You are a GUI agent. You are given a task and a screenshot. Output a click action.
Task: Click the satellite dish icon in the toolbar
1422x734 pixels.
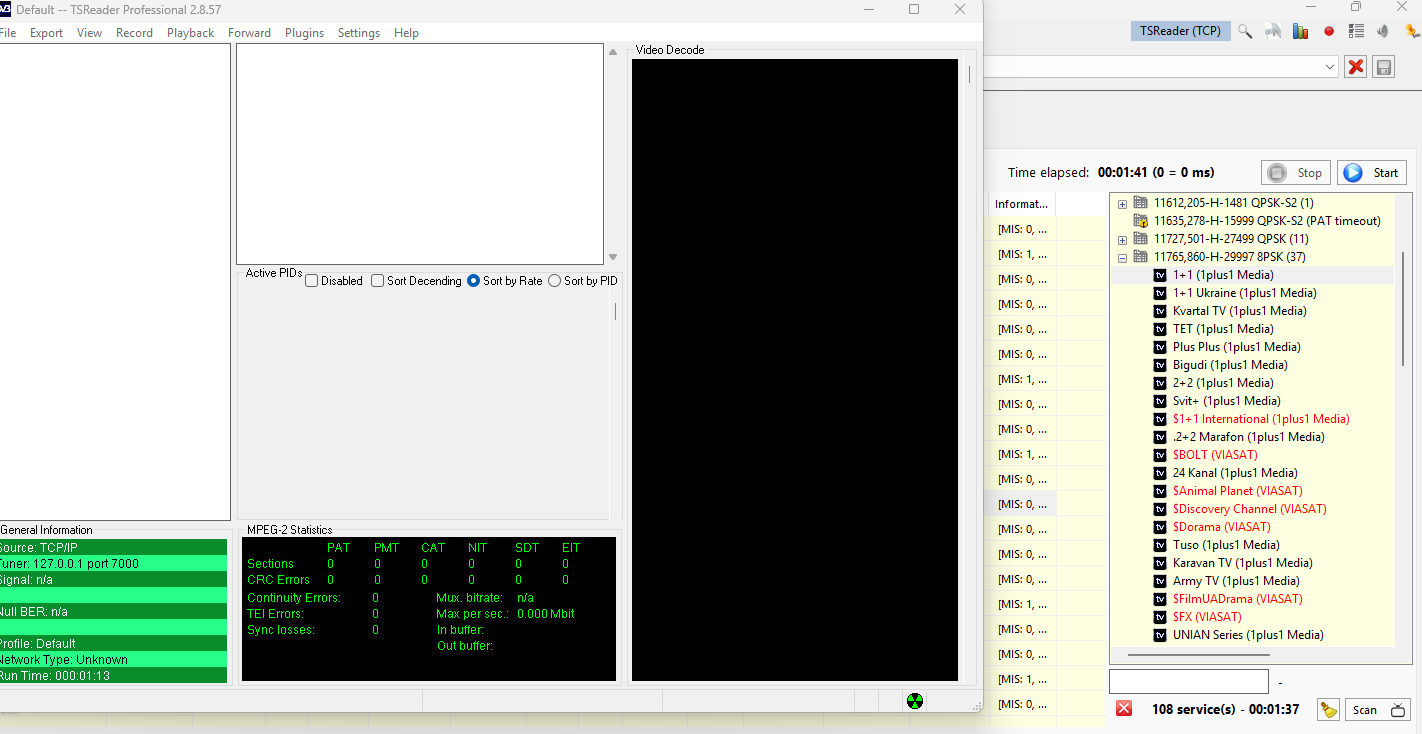1273,31
